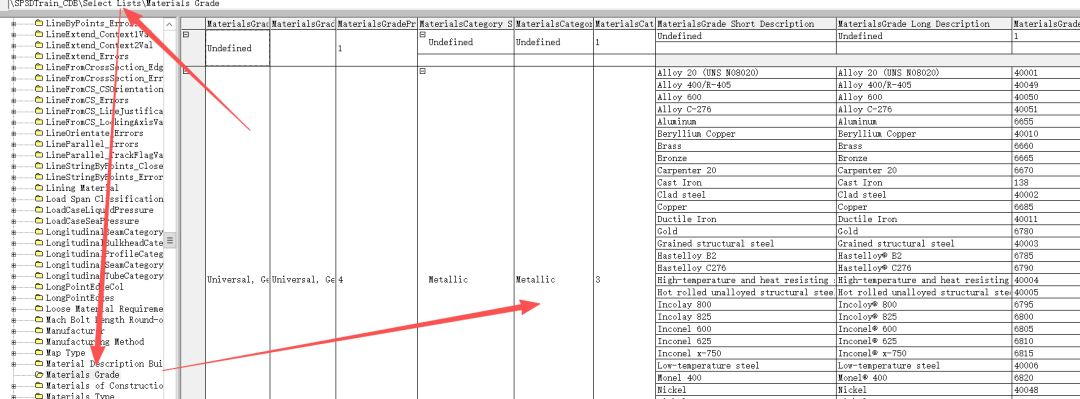Select the Loose Material Requirements tree item
The width and height of the screenshot is (1080, 399).
(x=105, y=309)
